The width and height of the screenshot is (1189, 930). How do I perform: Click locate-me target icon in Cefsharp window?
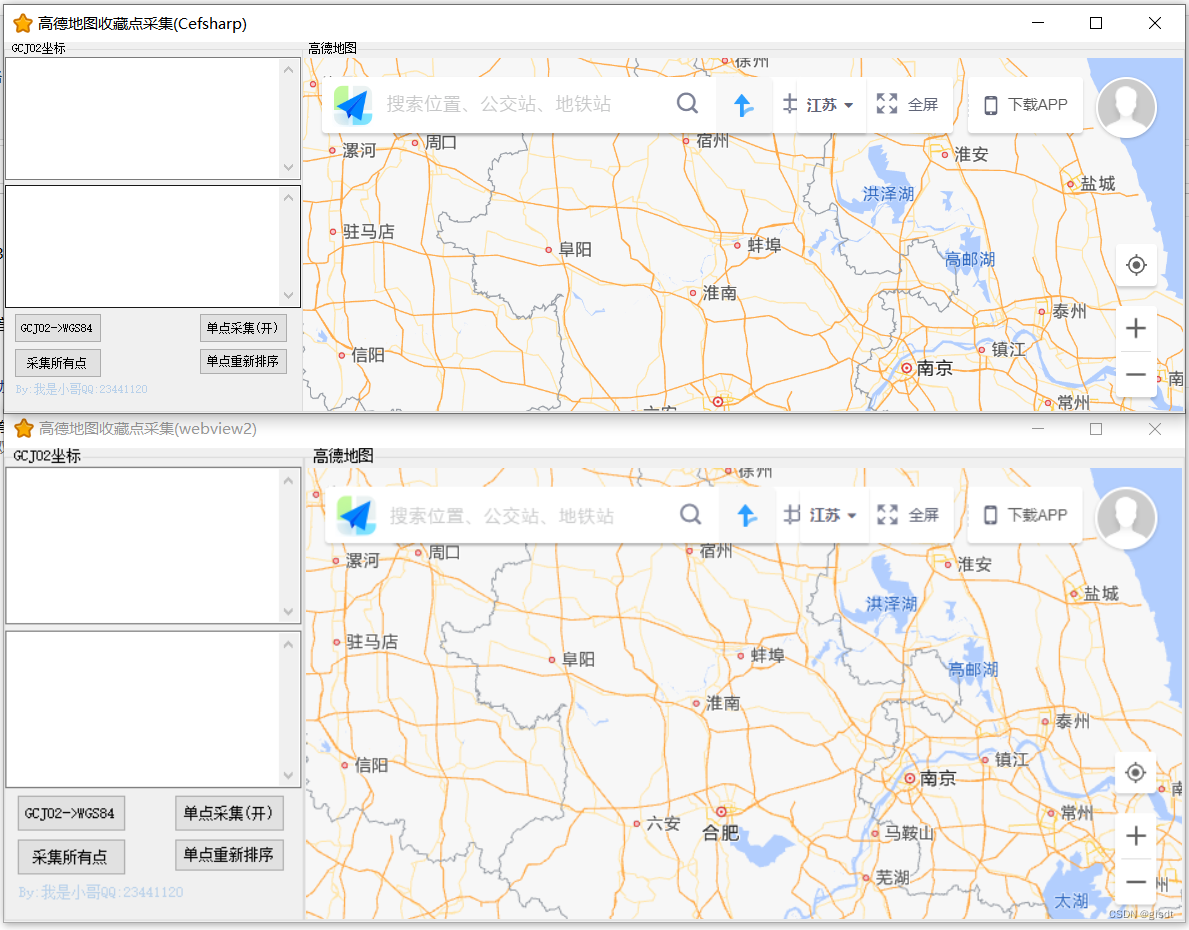[x=1136, y=265]
